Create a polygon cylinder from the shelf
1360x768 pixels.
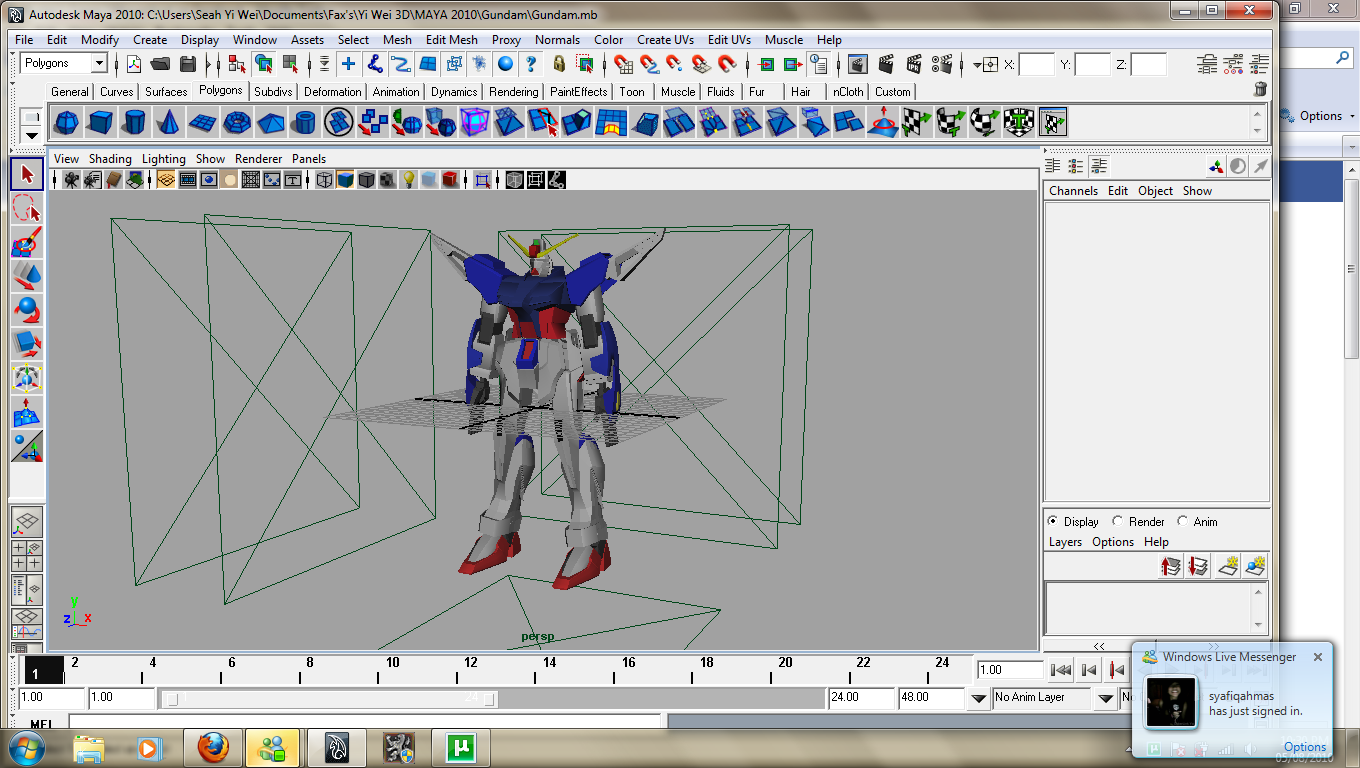[134, 123]
